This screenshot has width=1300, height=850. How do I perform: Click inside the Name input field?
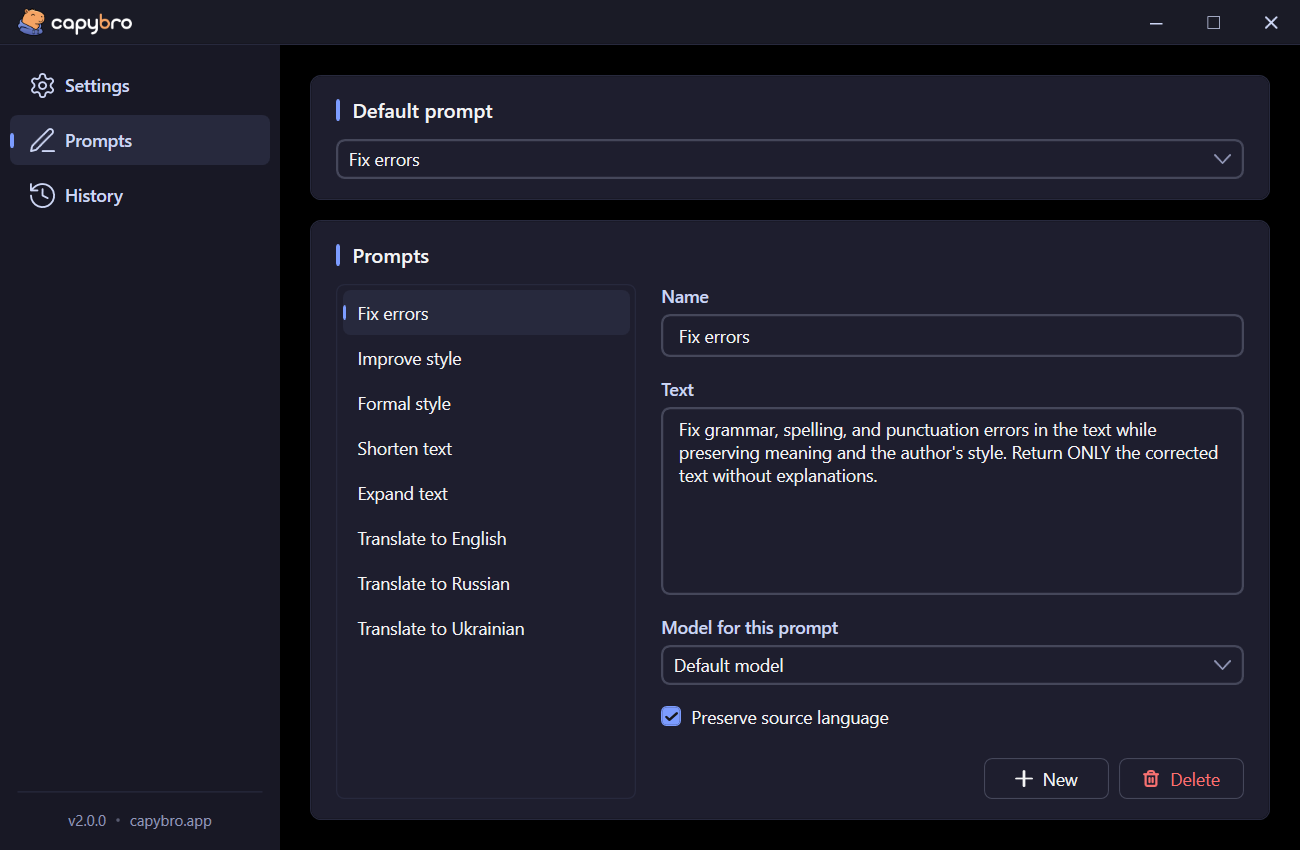click(x=952, y=336)
